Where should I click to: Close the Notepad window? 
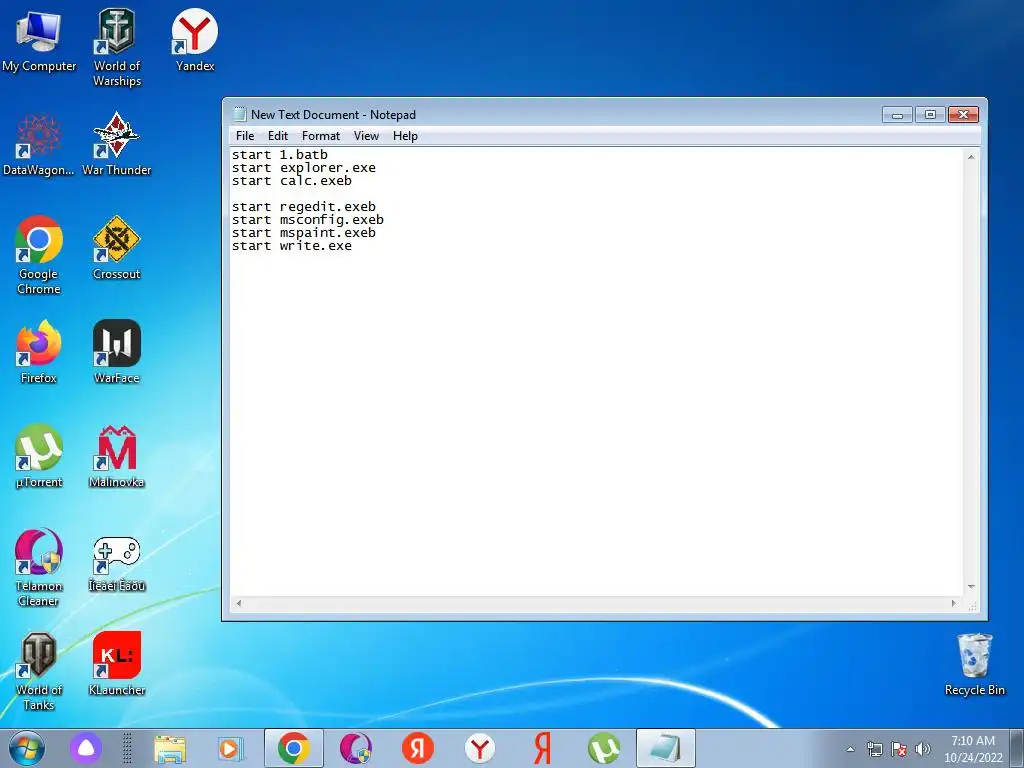(x=963, y=115)
